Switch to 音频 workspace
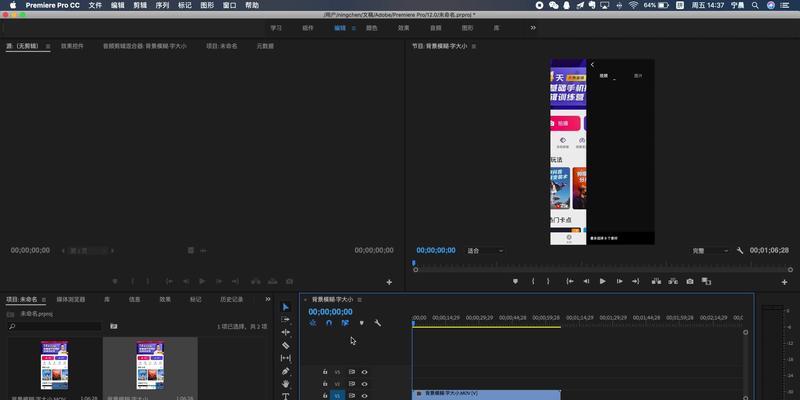Screen dimensions: 800x400 [x=436, y=28]
